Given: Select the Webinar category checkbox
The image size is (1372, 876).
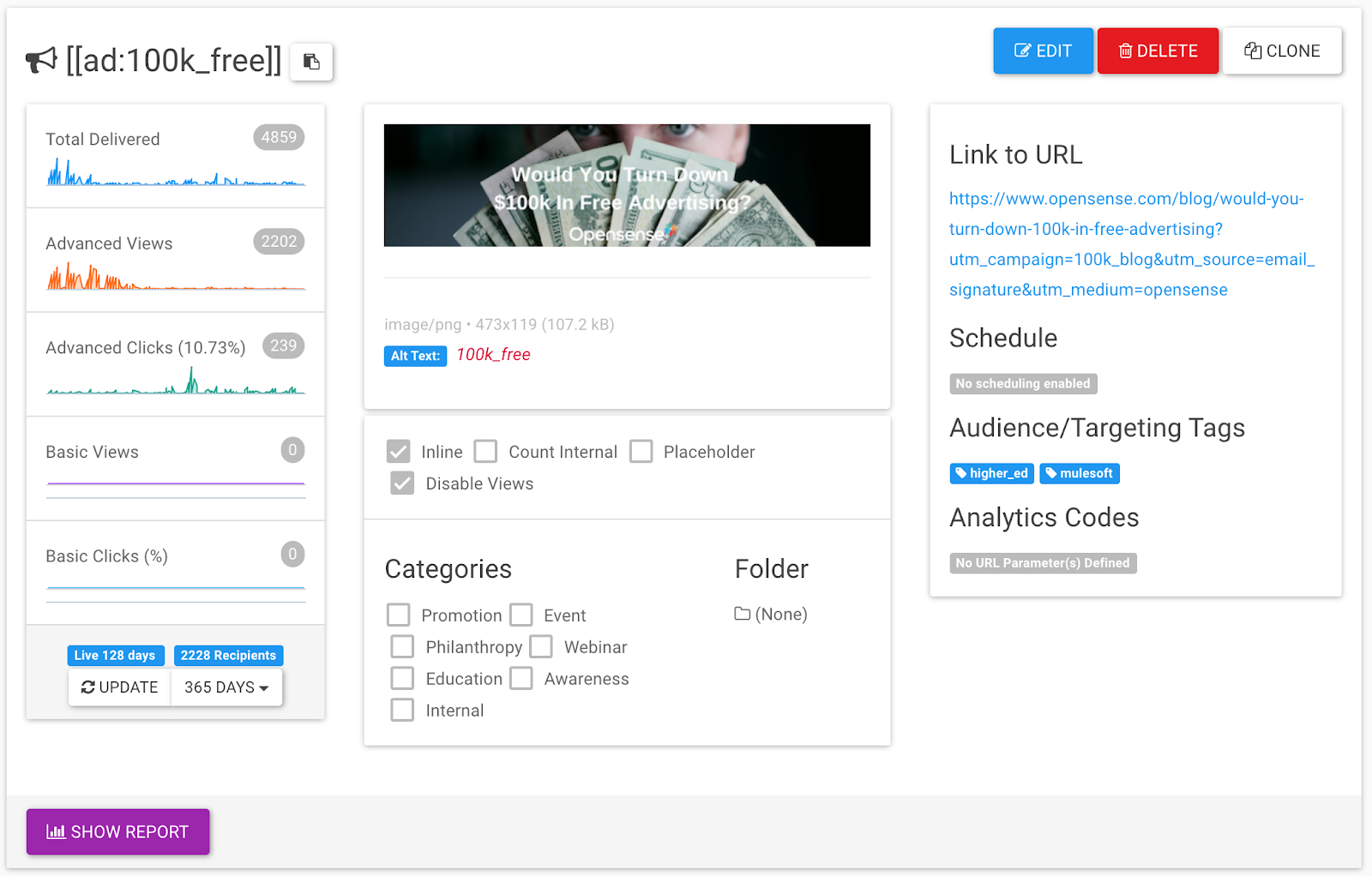Looking at the screenshot, I should 540,647.
